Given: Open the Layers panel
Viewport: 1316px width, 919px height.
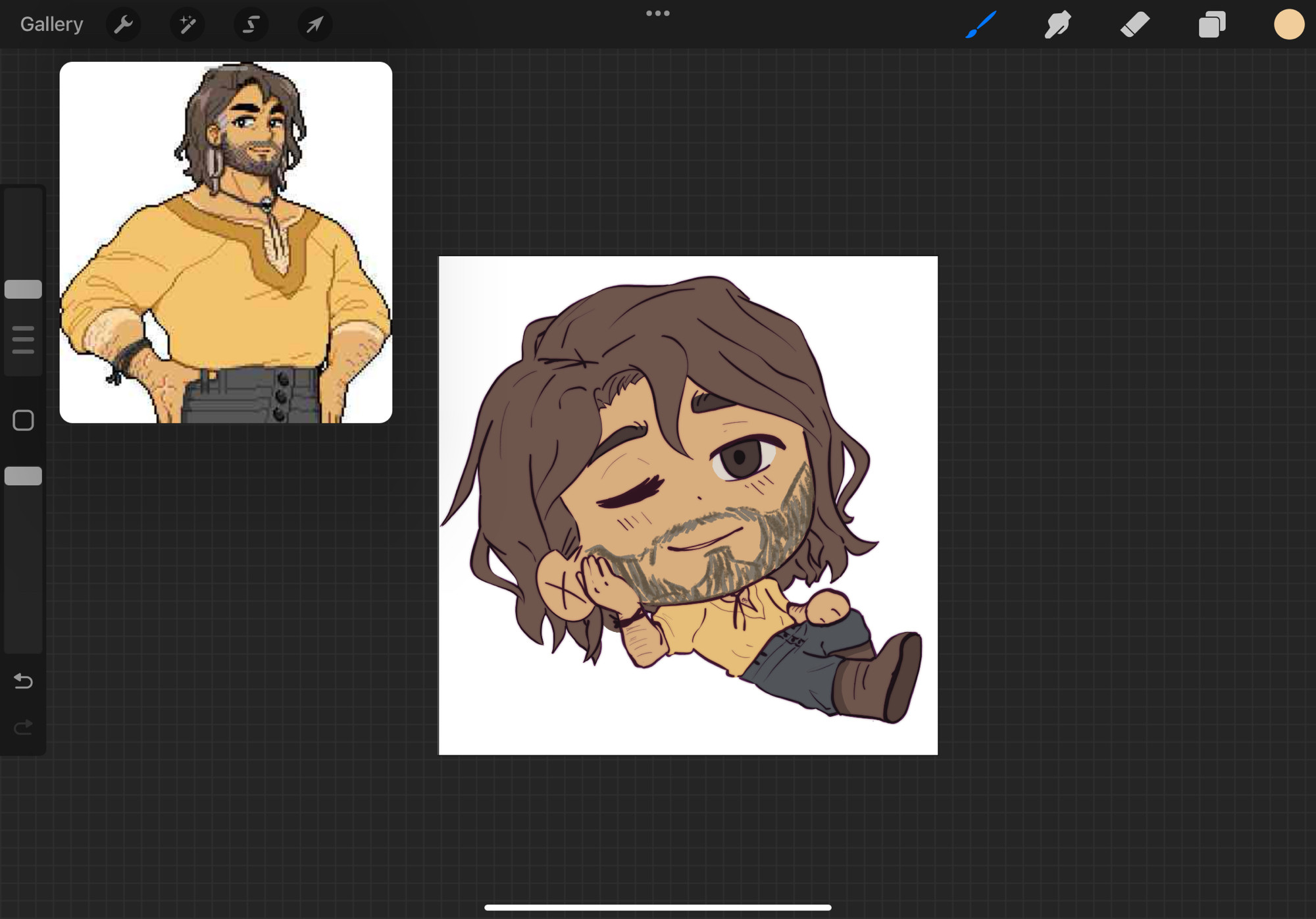Looking at the screenshot, I should [1212, 24].
